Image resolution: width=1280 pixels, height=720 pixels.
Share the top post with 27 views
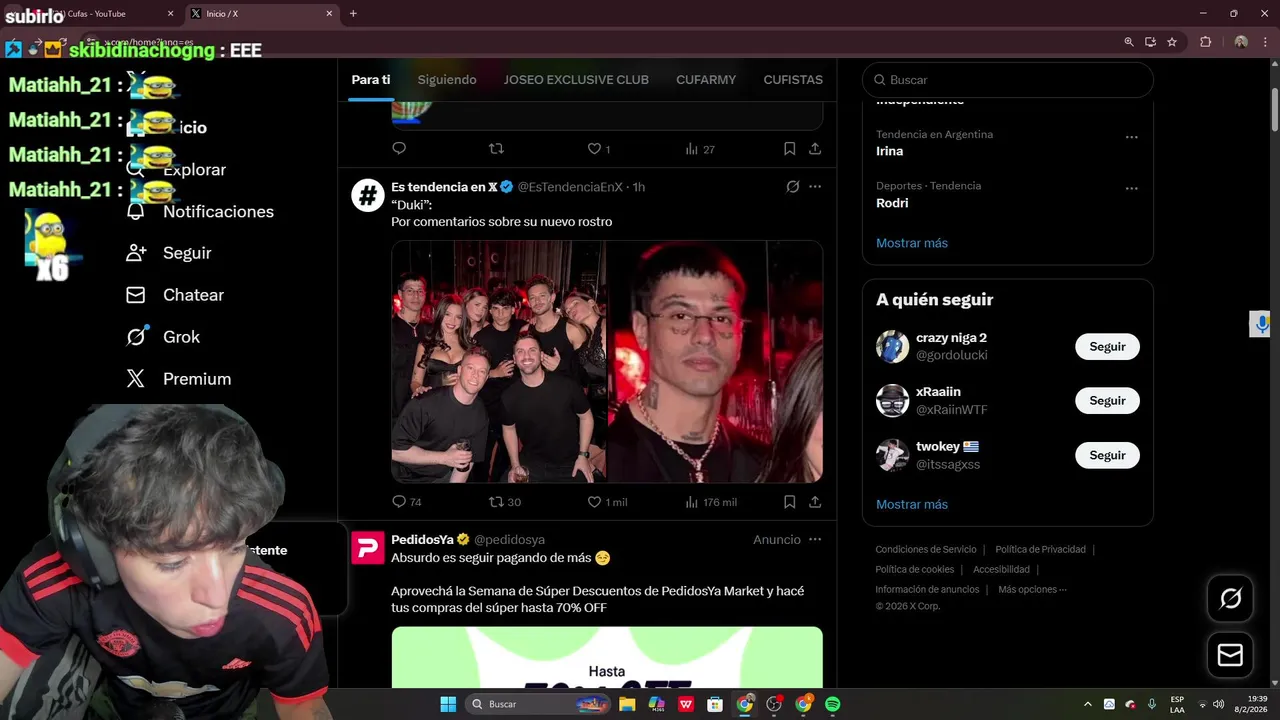[x=815, y=148]
